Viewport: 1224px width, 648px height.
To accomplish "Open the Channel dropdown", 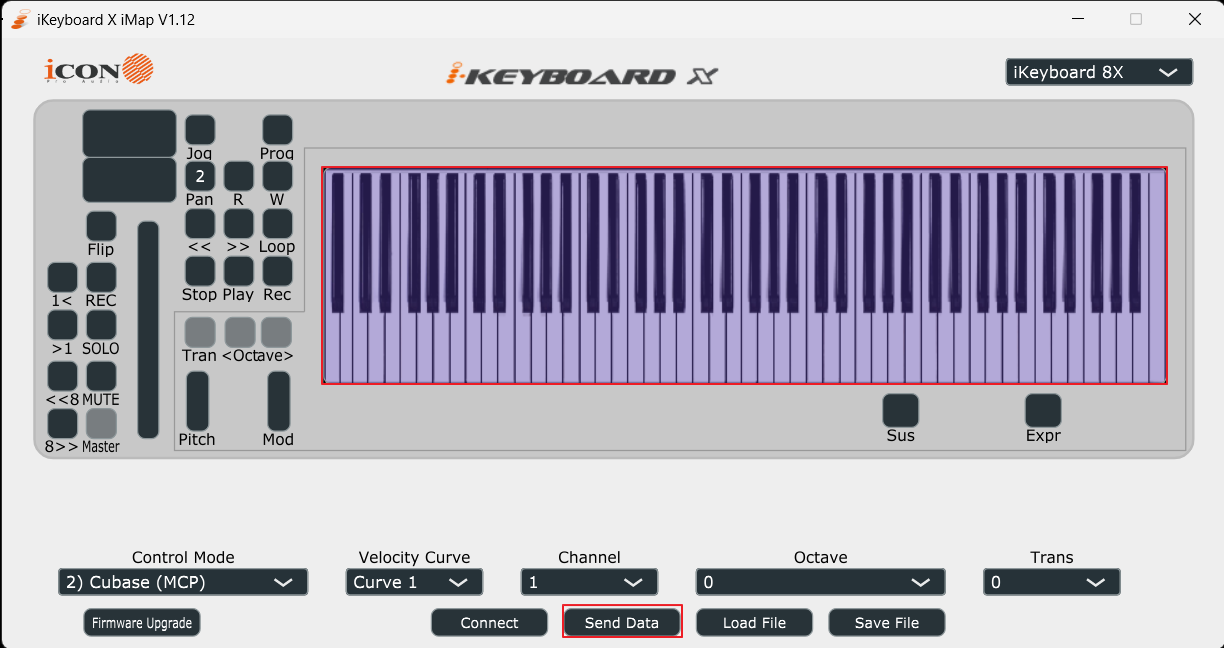I will pyautogui.click(x=589, y=582).
